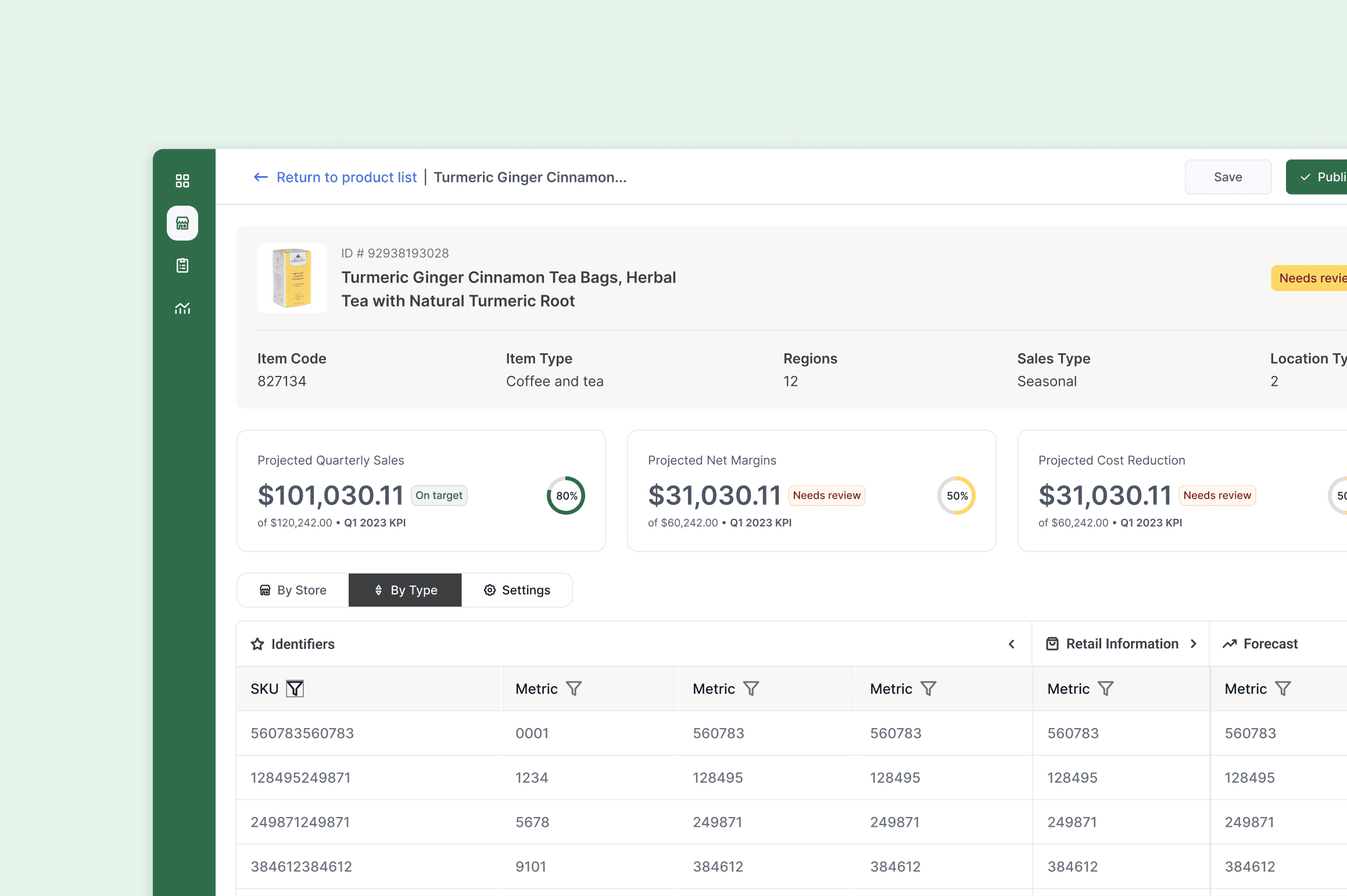Filter the fifth Metric column

[x=1283, y=689]
